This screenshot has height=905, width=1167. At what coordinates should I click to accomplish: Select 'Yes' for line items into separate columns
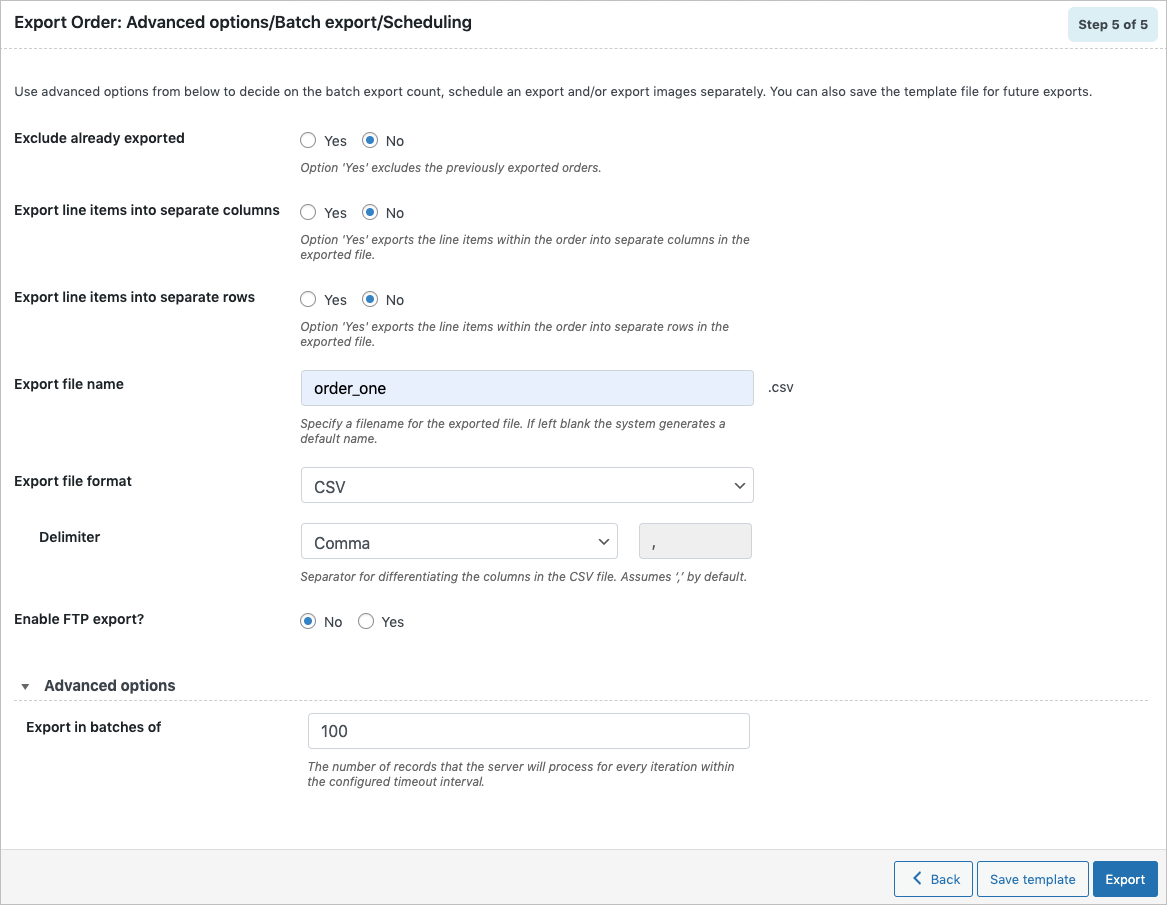pos(308,212)
